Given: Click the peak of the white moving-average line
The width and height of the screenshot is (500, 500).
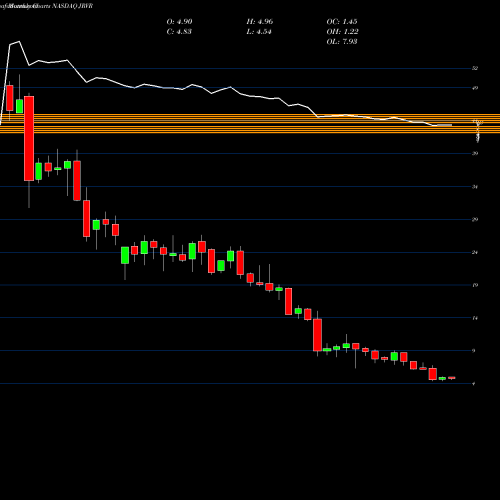Looking at the screenshot, I should point(19,41).
